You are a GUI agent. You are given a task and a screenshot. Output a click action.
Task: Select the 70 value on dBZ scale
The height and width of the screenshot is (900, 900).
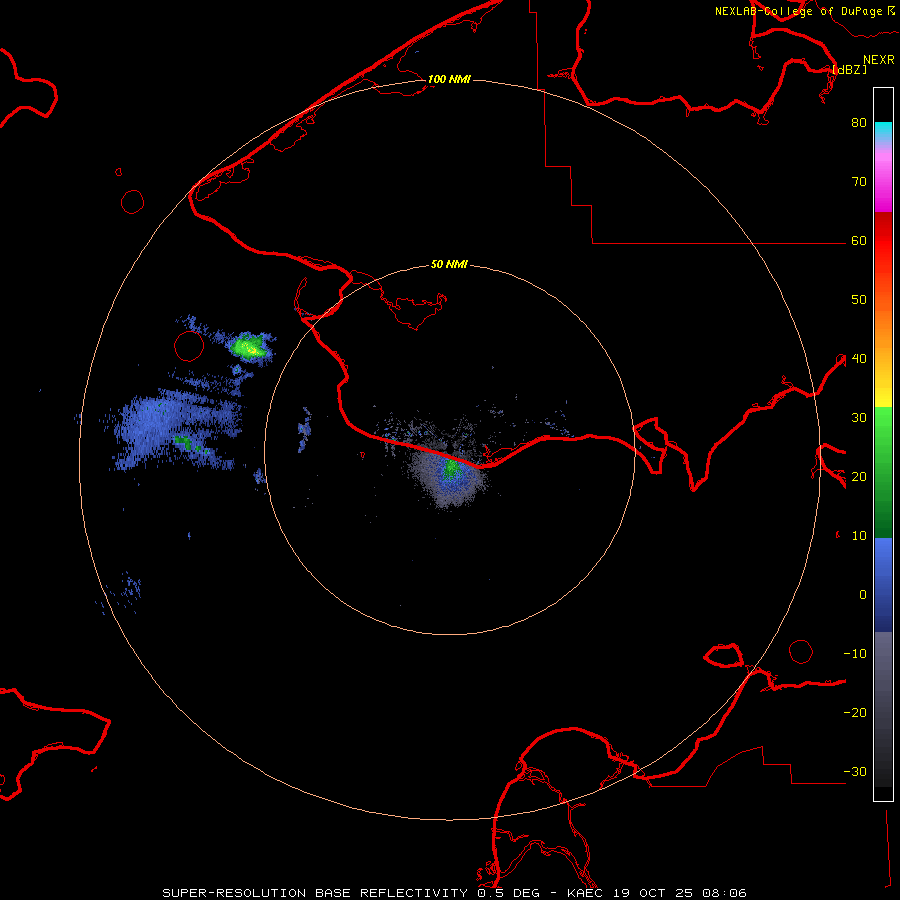tap(859, 181)
